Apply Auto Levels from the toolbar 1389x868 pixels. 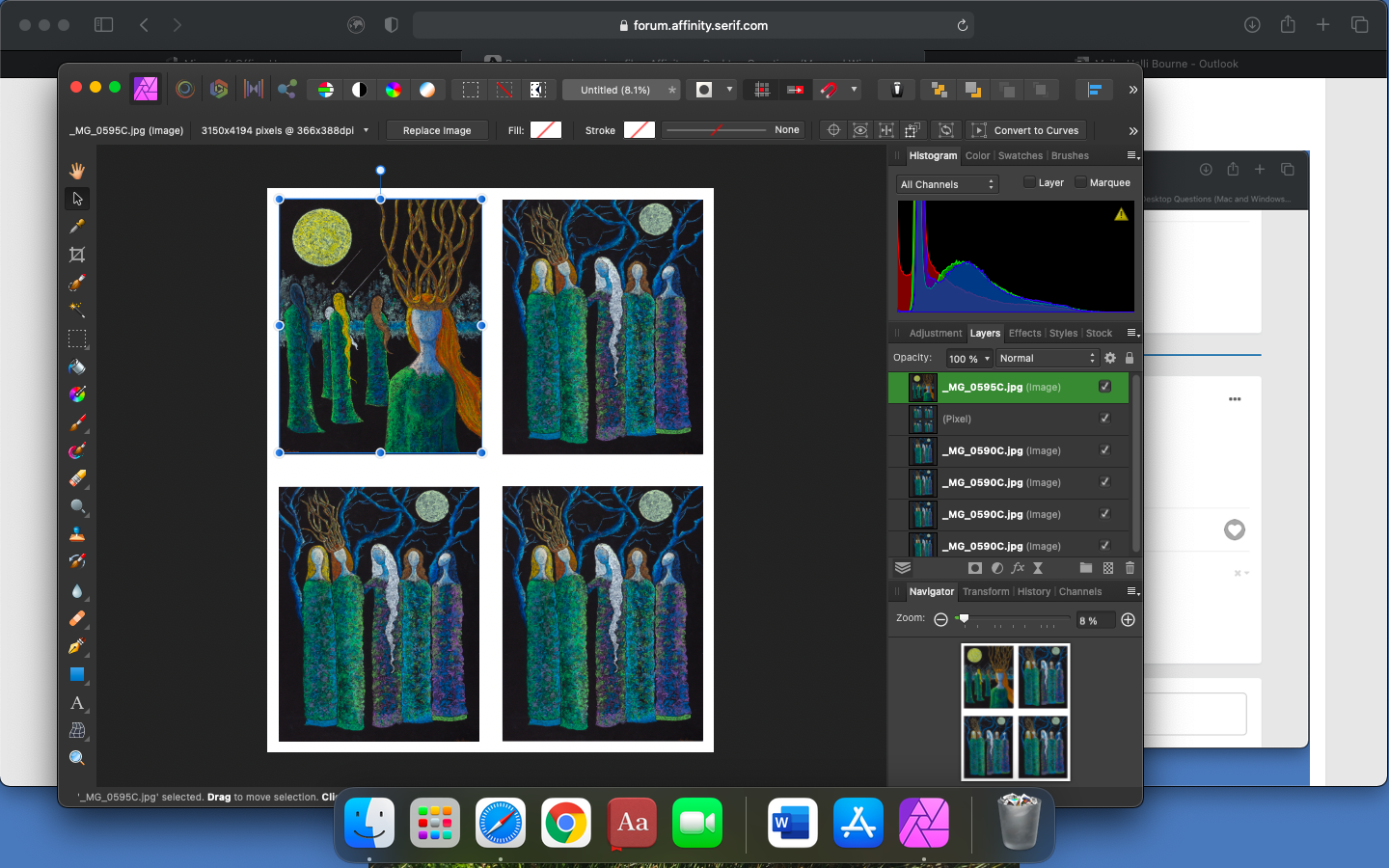click(326, 90)
